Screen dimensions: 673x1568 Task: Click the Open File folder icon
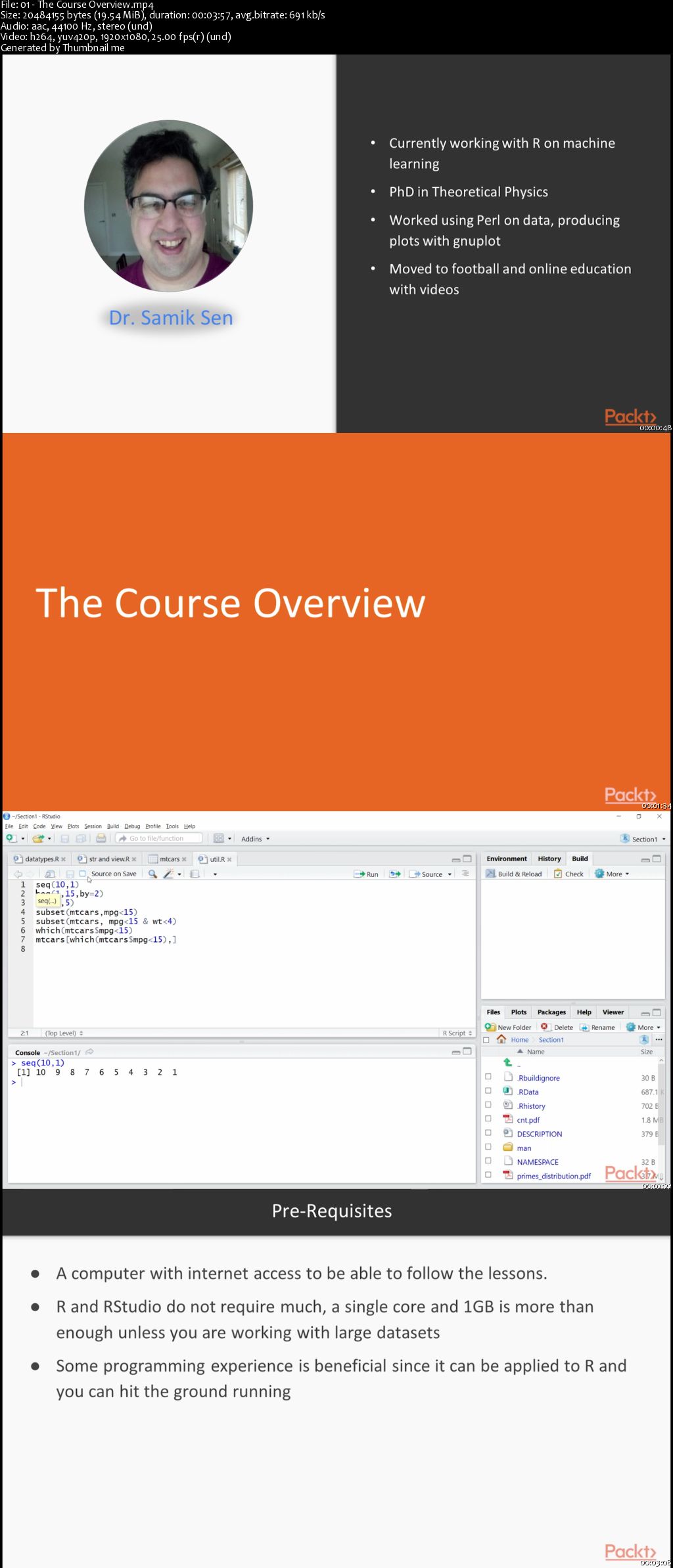(38, 838)
